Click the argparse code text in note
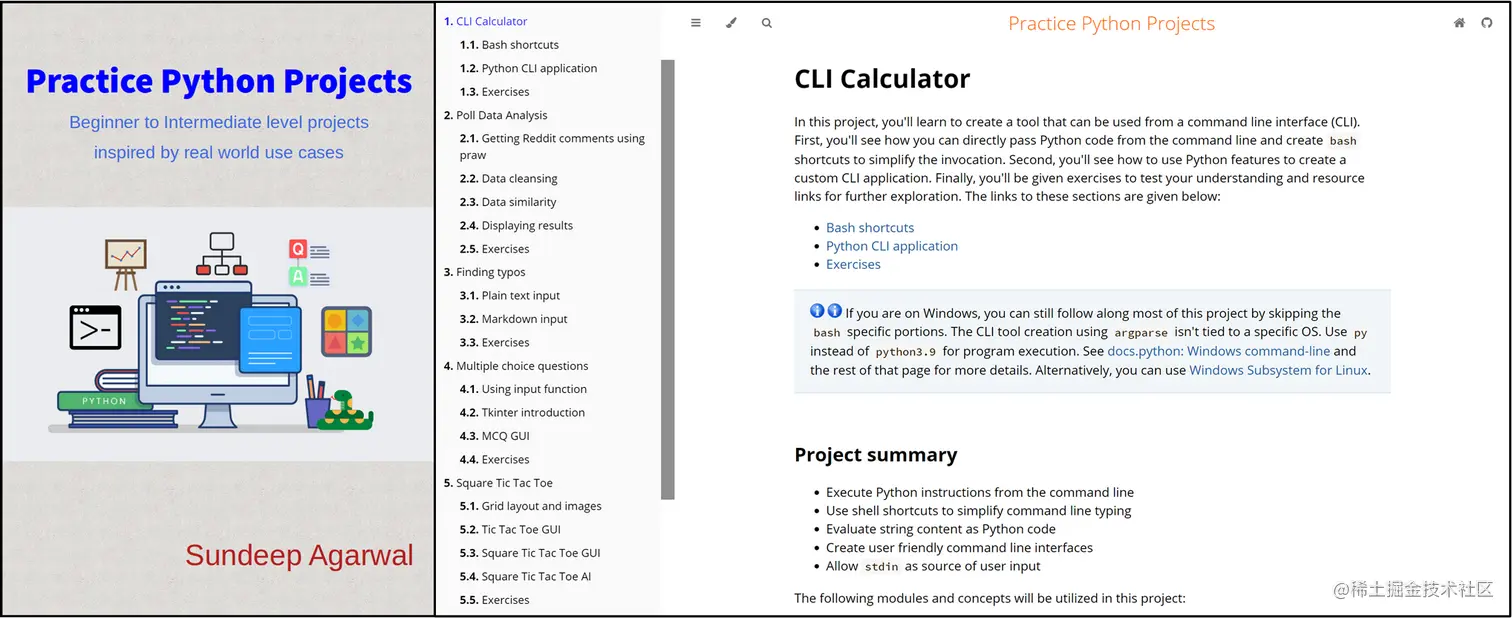This screenshot has height=618, width=1512. (1141, 332)
